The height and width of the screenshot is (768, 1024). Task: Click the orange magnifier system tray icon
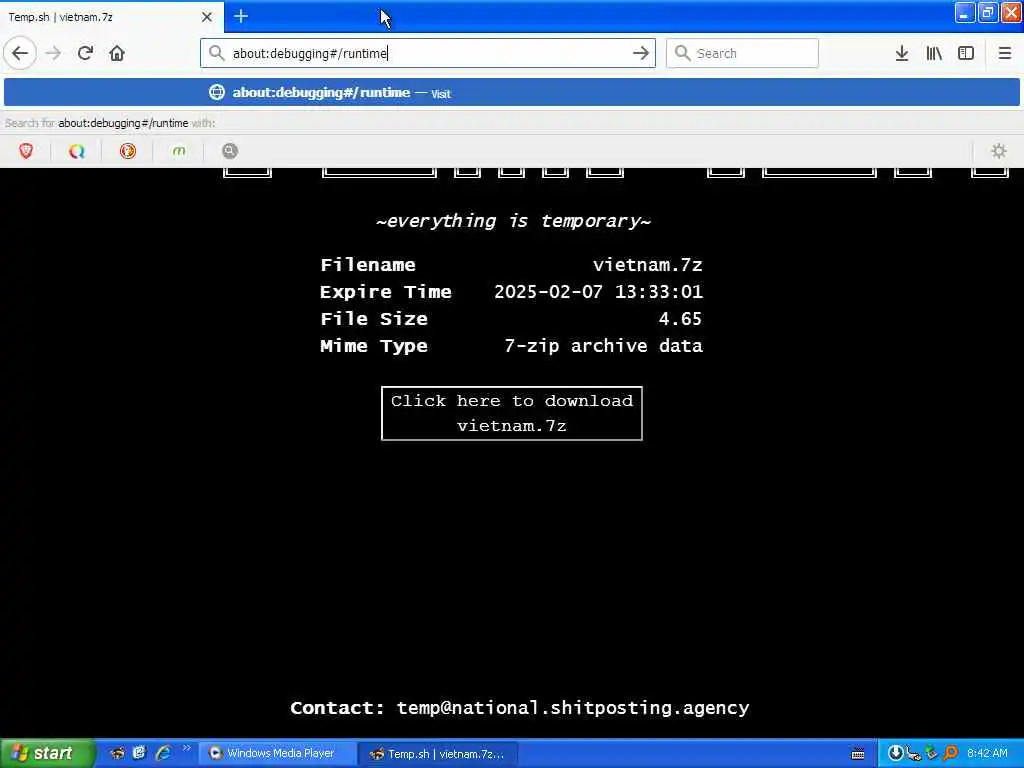(950, 753)
